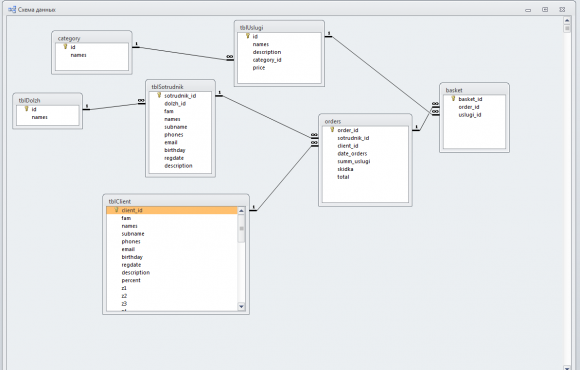Select the uslugi_id field in basket table

469,115
